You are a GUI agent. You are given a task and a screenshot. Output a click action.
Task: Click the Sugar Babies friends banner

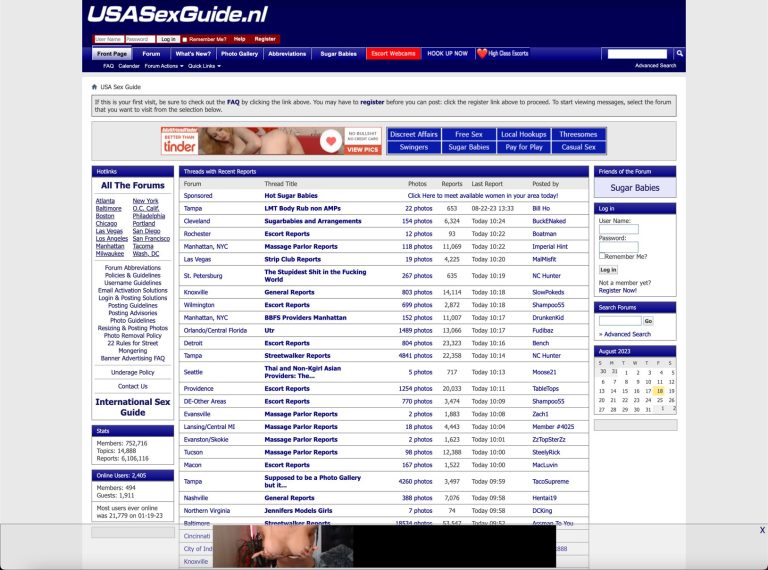tap(635, 188)
